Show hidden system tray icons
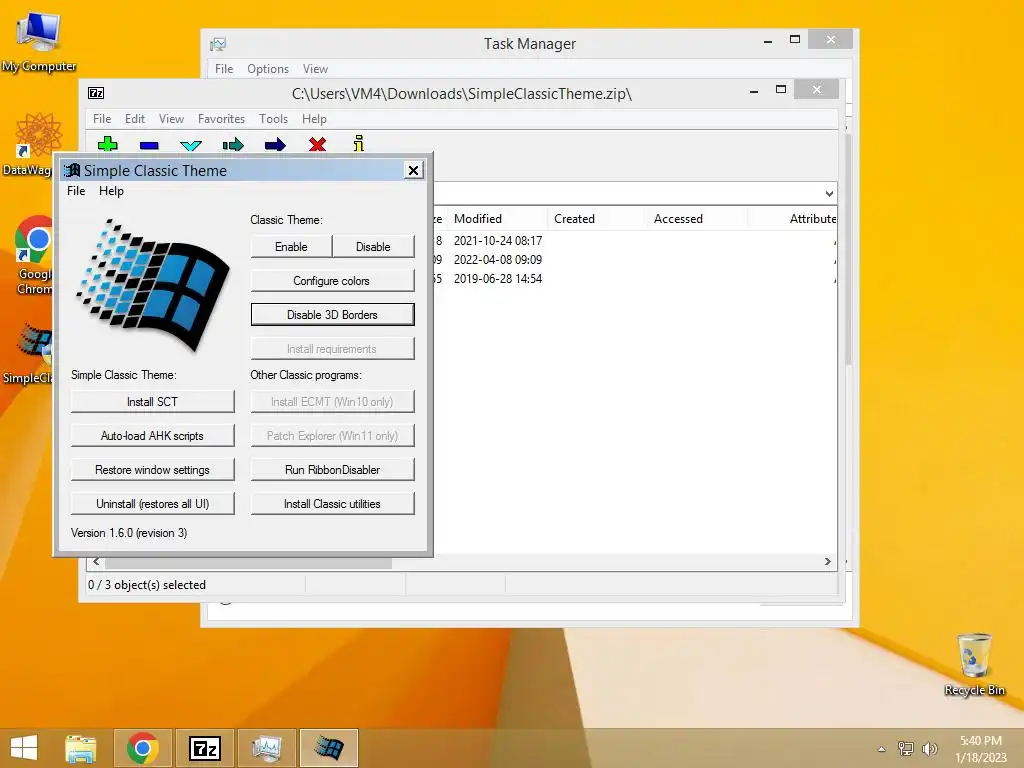Screen dimensions: 1024x768 (882, 749)
